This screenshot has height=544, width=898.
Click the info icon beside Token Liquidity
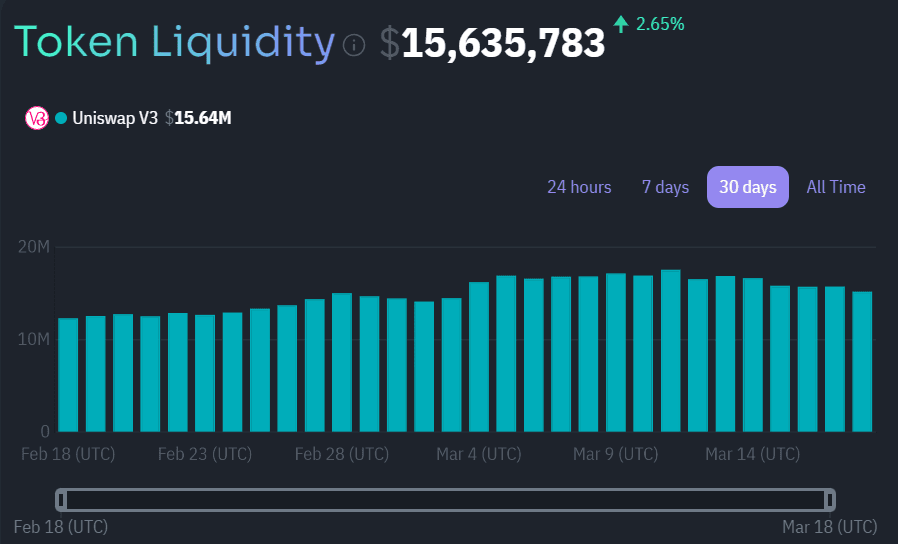(x=354, y=46)
